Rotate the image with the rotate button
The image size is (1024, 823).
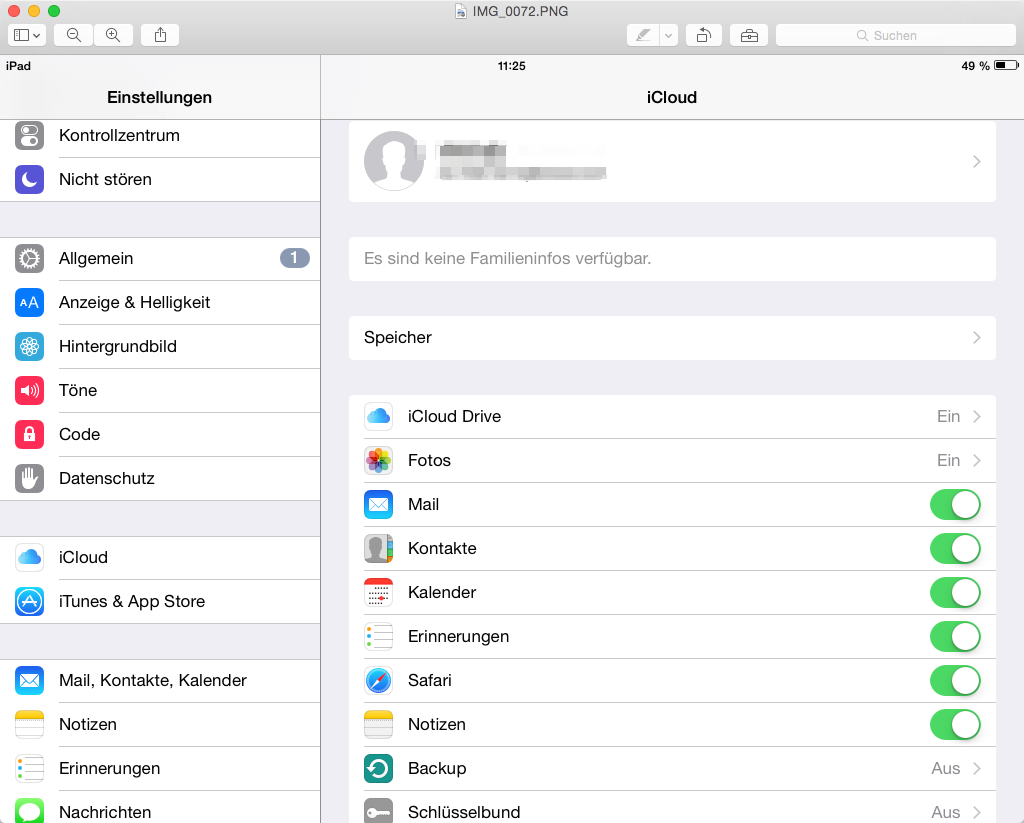(x=704, y=35)
